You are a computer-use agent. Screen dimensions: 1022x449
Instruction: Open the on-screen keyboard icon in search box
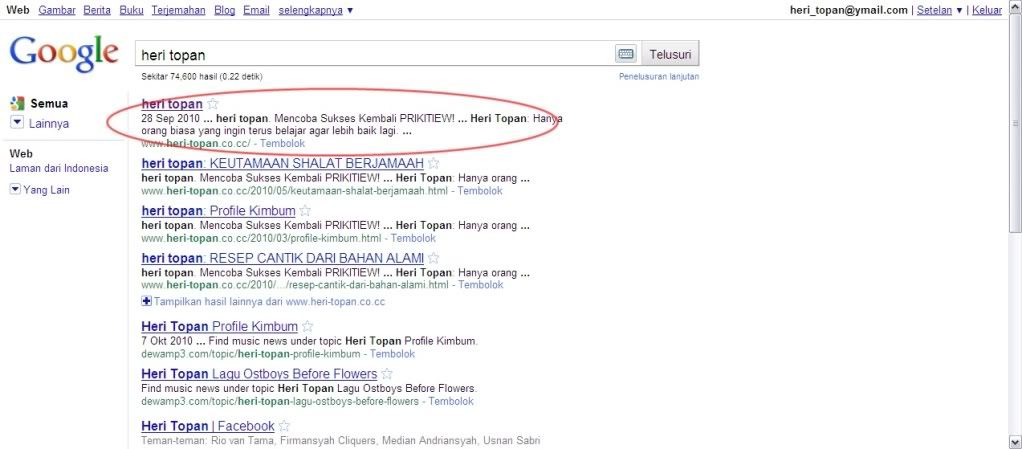626,54
